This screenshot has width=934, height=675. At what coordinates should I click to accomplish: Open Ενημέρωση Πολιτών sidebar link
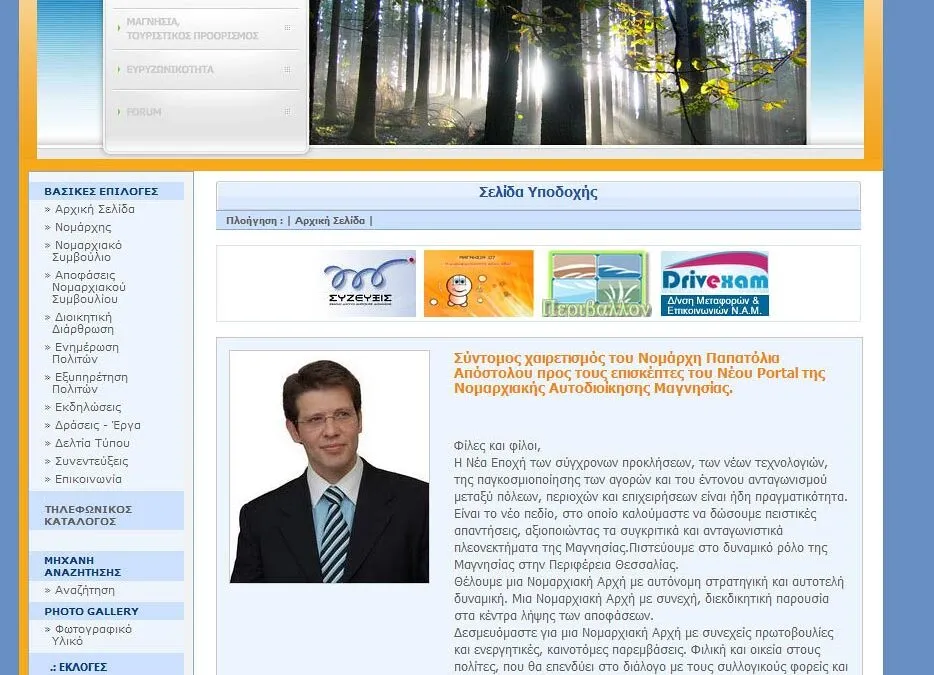[x=86, y=353]
